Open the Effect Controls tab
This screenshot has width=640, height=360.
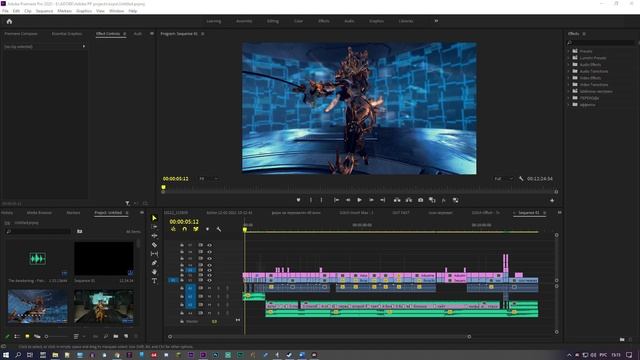pyautogui.click(x=108, y=34)
